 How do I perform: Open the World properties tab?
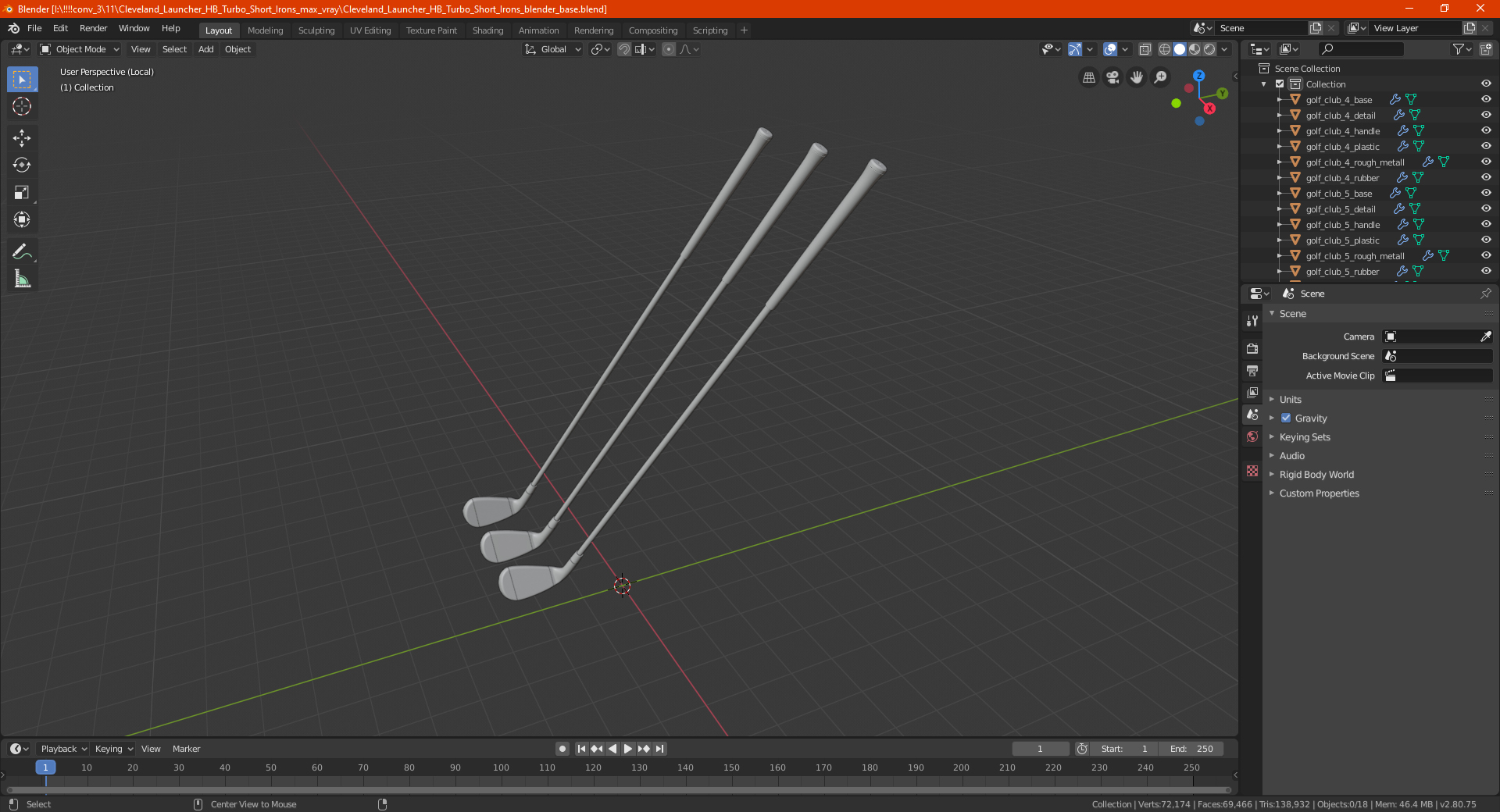1252,436
